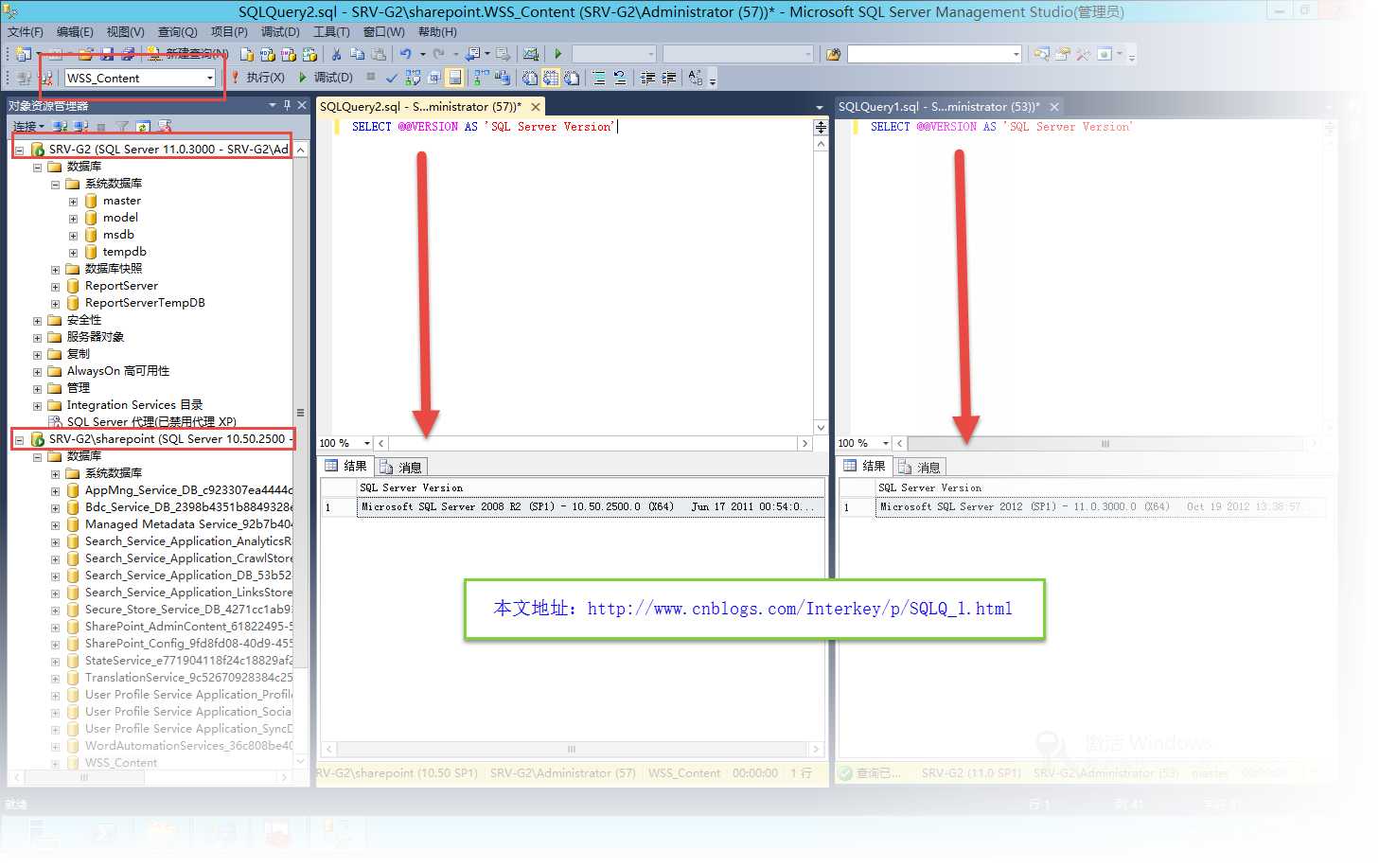
Task: Click the green Start debugging play icon
Action: [x=558, y=54]
